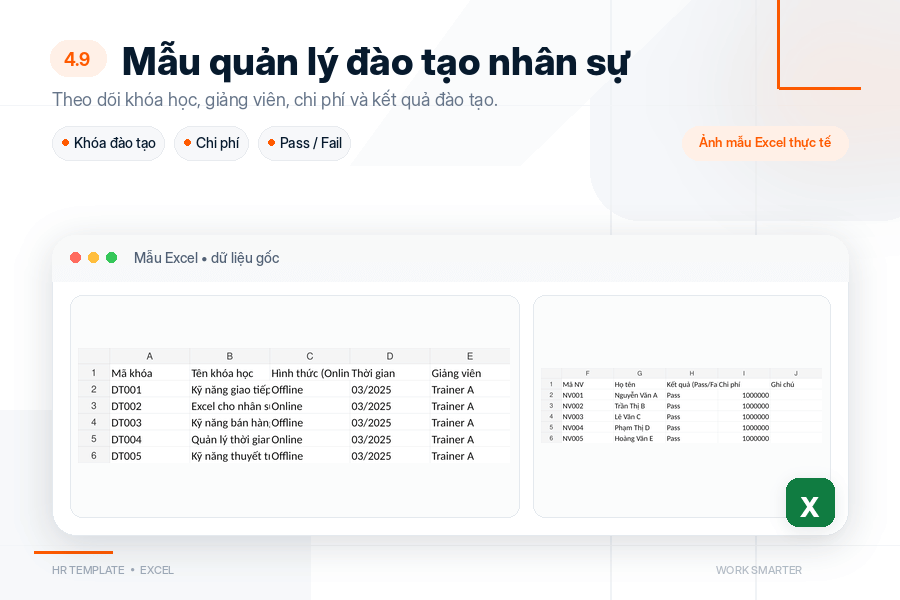Click the green window dot
The width and height of the screenshot is (900, 600).
[112, 258]
